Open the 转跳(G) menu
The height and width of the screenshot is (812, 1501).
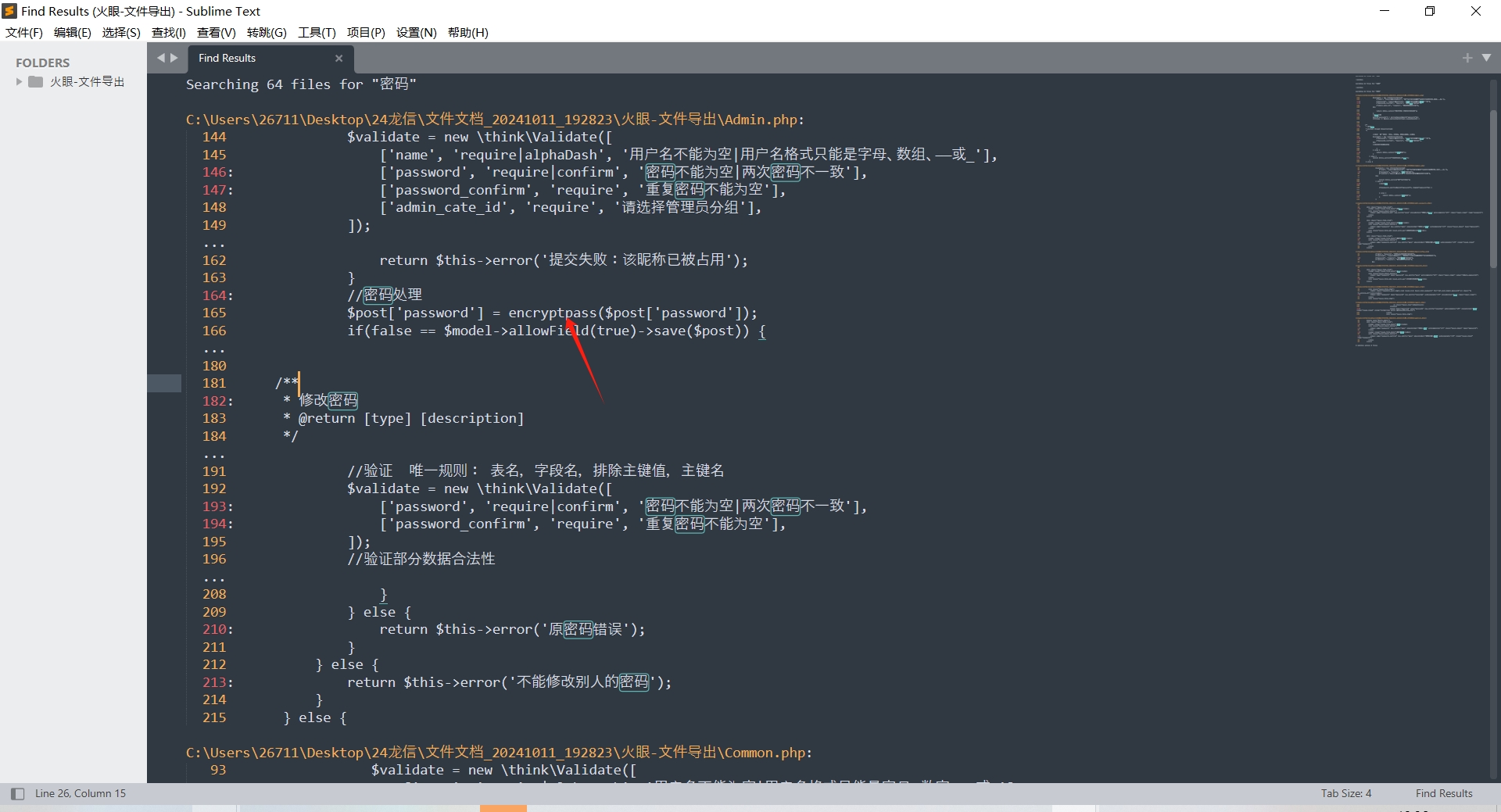267,32
